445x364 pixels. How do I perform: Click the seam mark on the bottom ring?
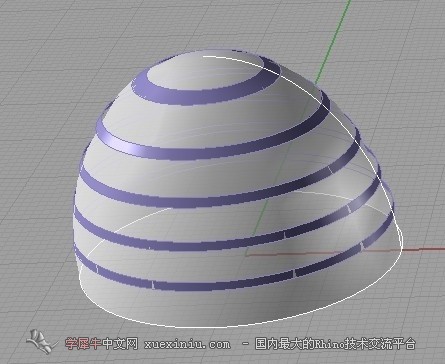pos(153,285)
